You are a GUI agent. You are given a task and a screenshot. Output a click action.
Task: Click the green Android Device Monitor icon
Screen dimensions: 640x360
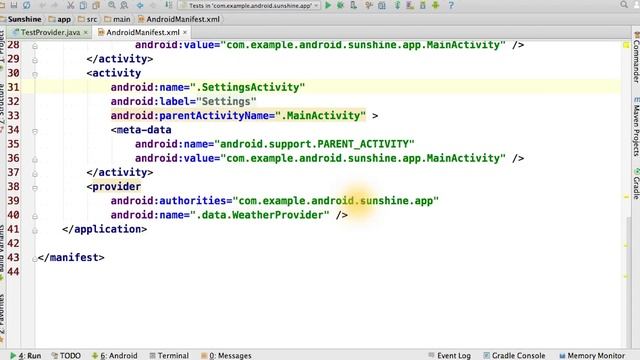coord(436,5)
